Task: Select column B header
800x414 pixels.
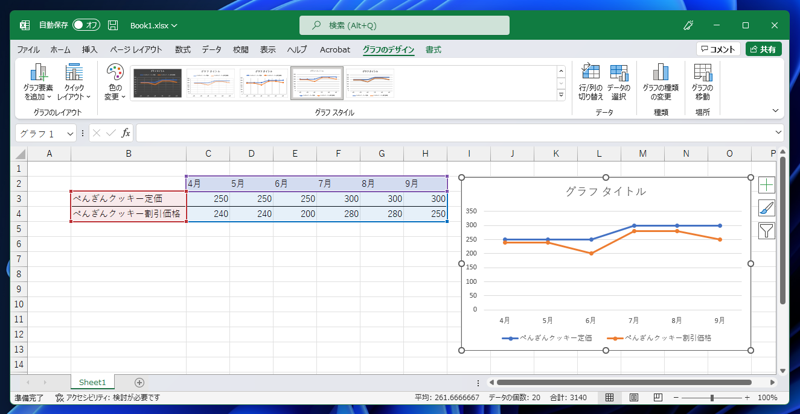Action: [129, 154]
